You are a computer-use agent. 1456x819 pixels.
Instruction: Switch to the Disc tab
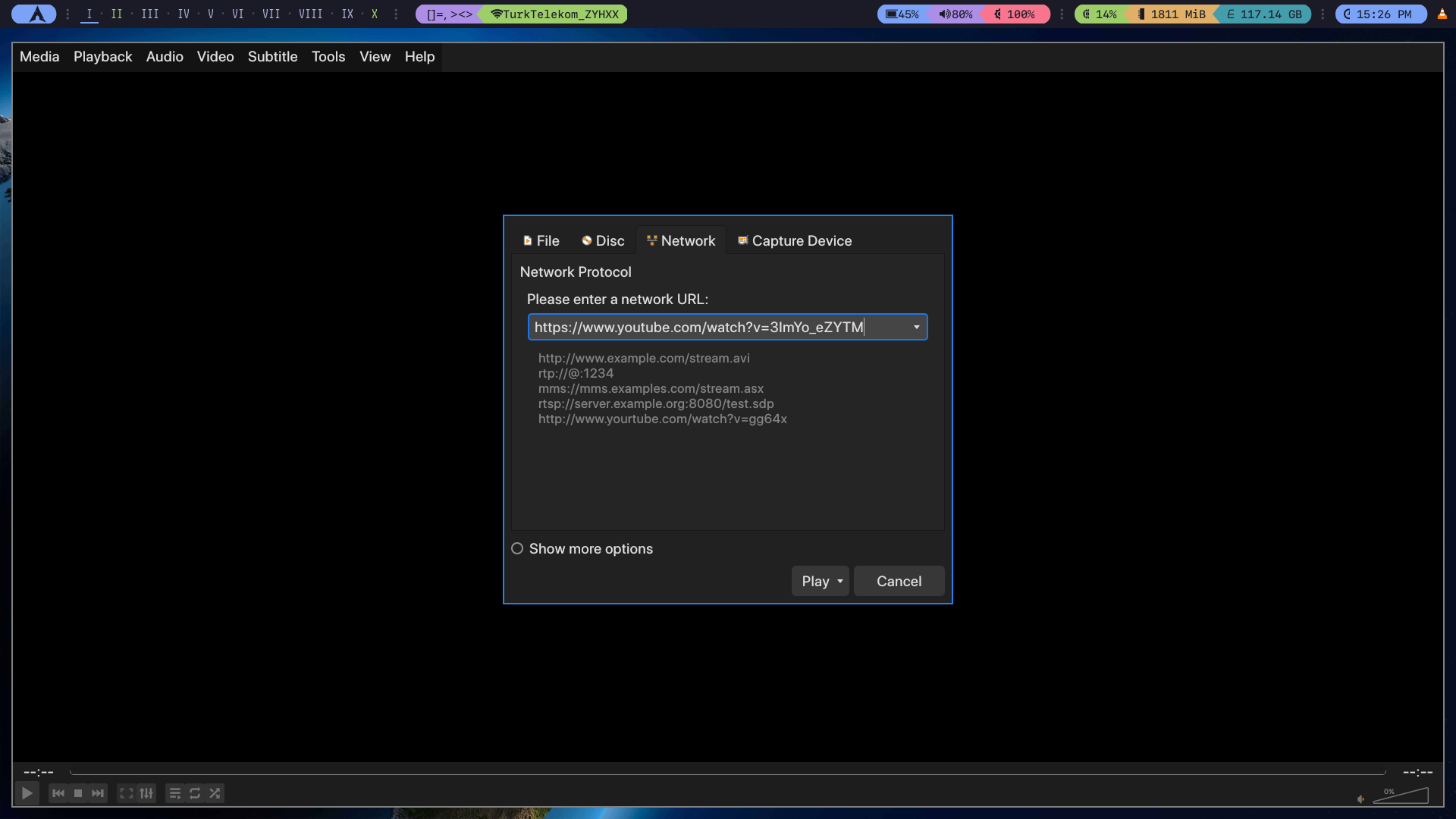[603, 240]
